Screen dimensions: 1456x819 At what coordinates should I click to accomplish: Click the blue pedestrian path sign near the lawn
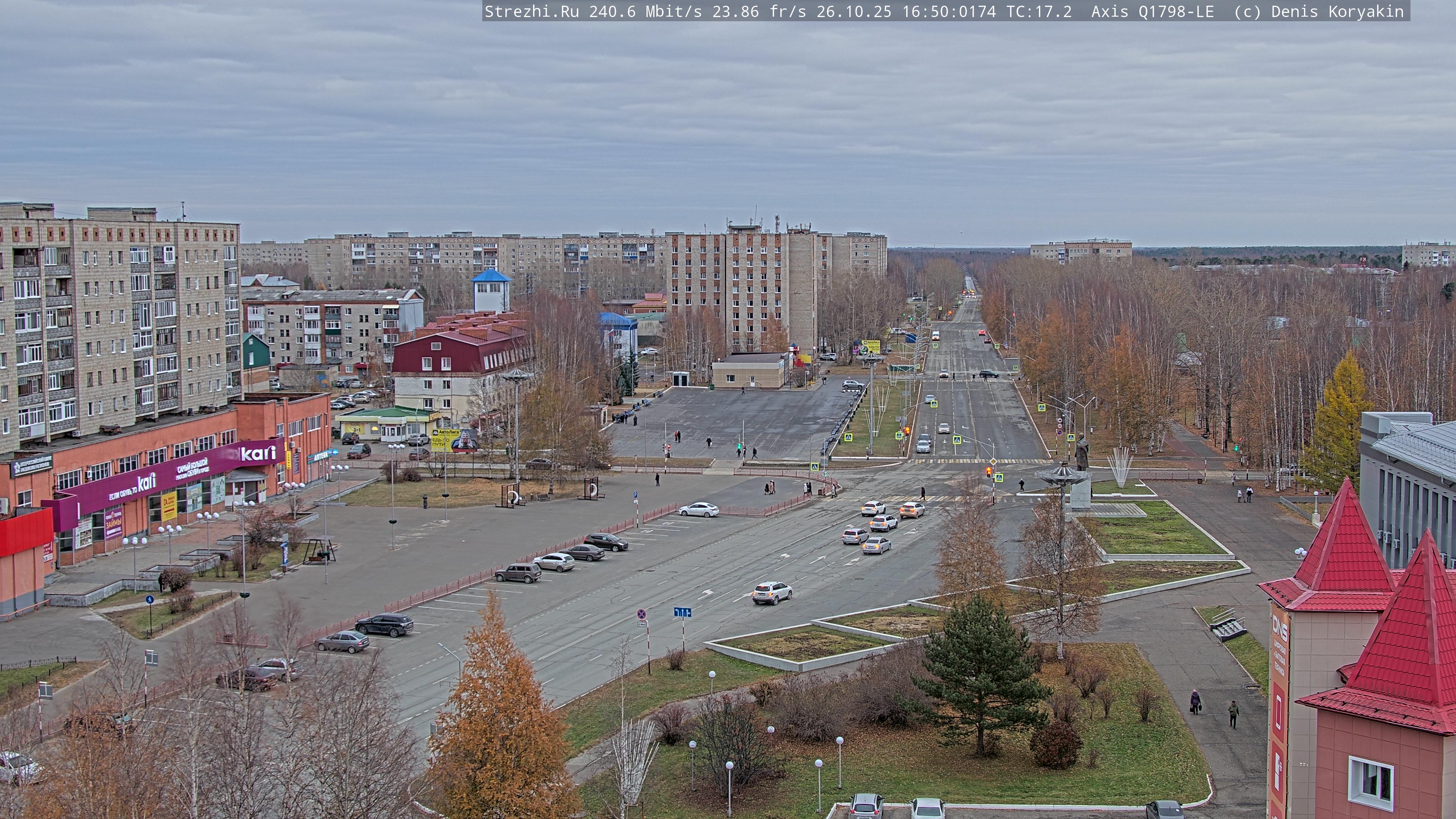149,599
